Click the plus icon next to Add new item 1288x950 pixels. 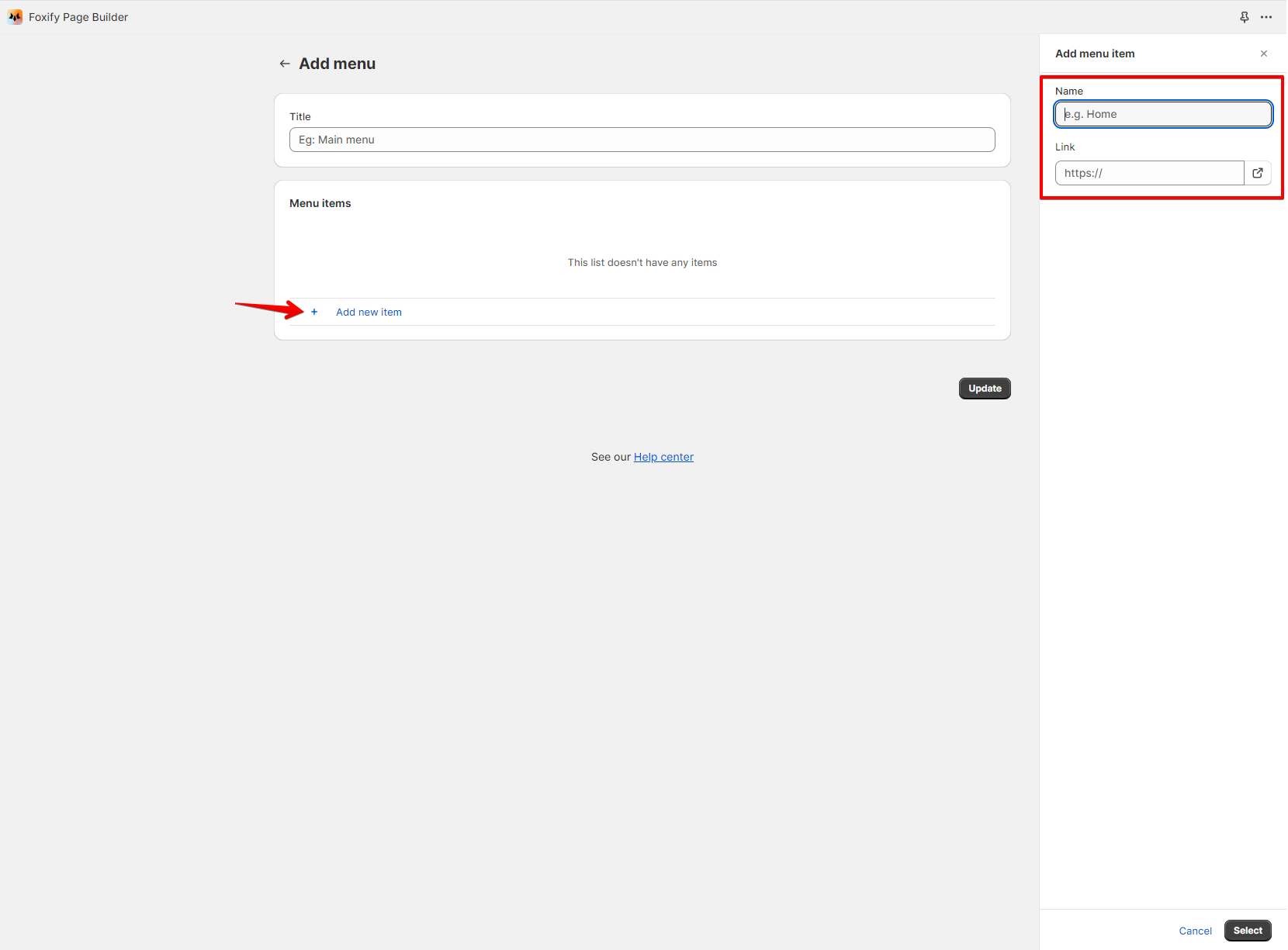(314, 312)
